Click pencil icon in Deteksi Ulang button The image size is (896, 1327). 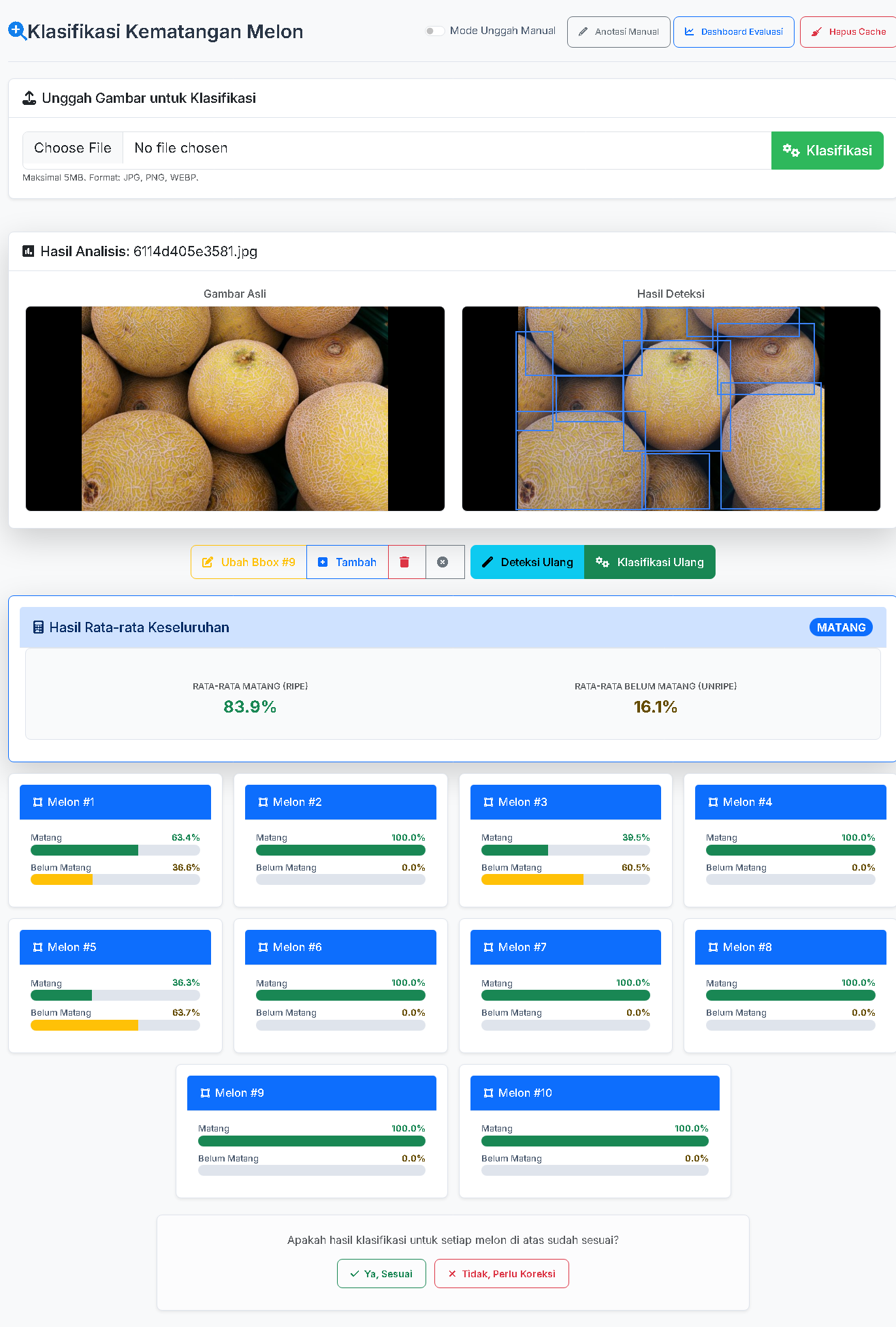(x=487, y=562)
